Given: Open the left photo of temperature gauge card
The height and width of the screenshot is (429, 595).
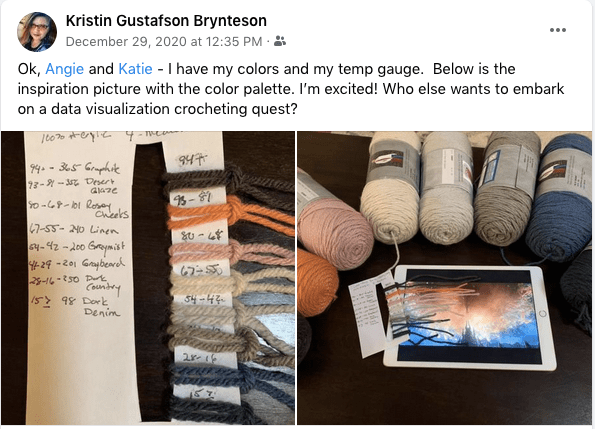Looking at the screenshot, I should point(148,278).
